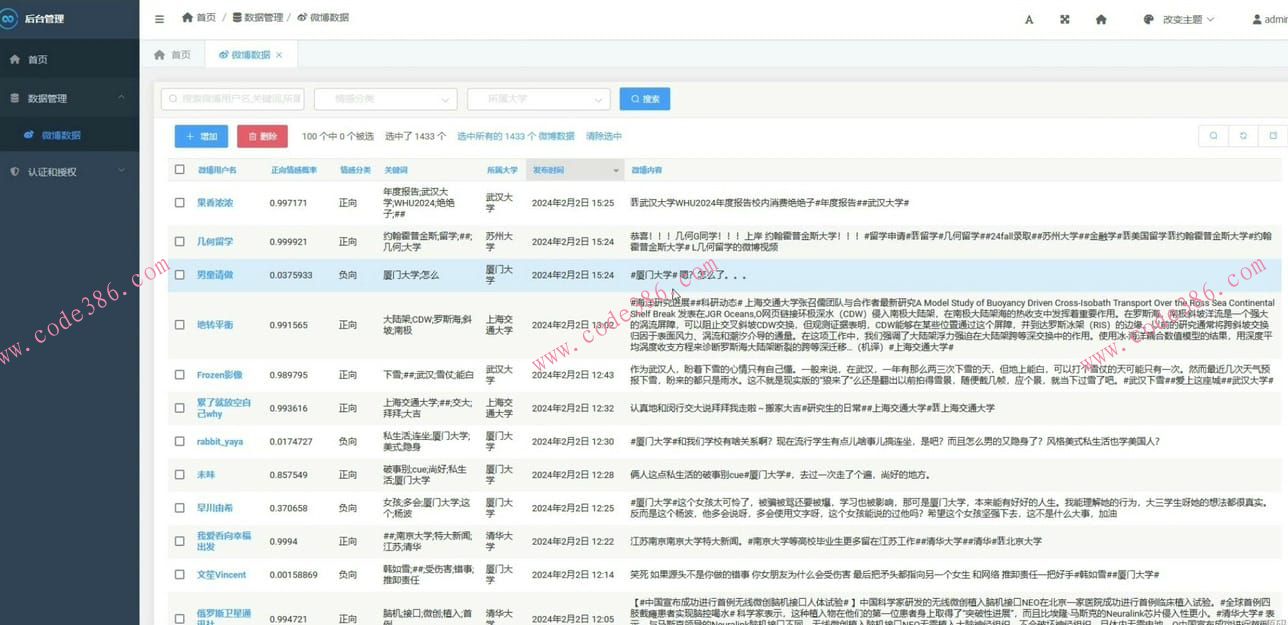1288x625 pixels.
Task: Toggle fullscreen mode via the expand icon
Action: tap(1064, 17)
